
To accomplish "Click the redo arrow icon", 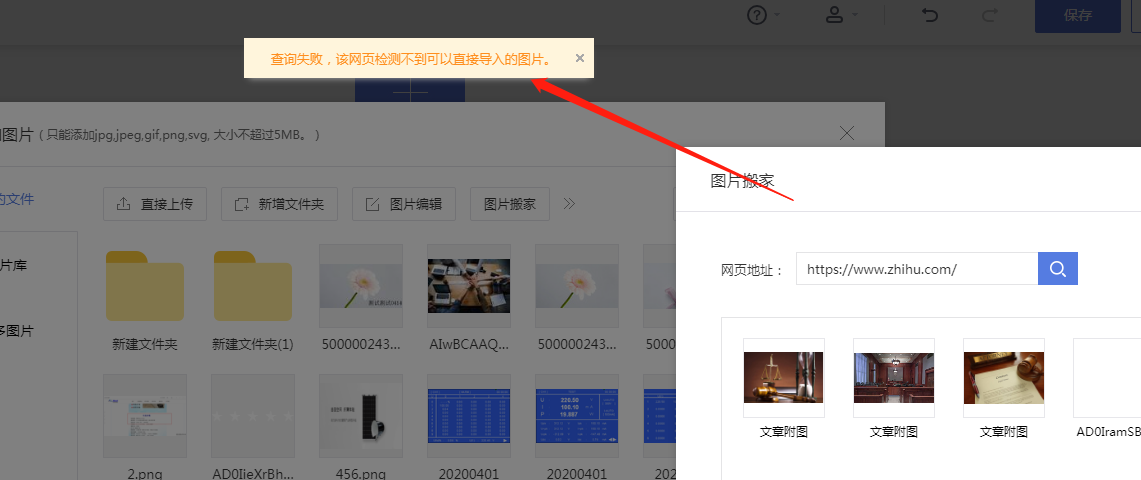I will [990, 15].
